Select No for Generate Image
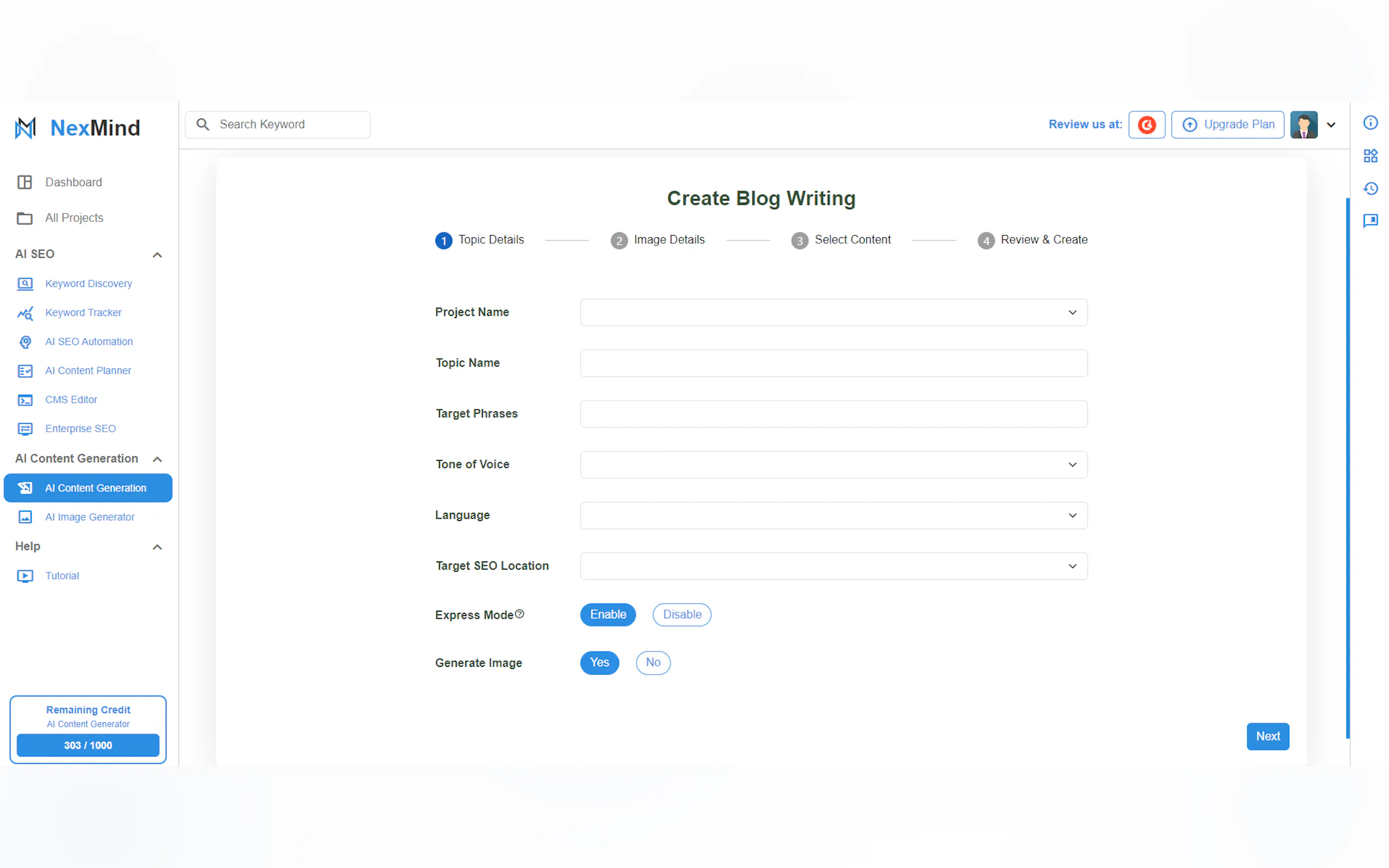The height and width of the screenshot is (868, 1389). click(653, 662)
